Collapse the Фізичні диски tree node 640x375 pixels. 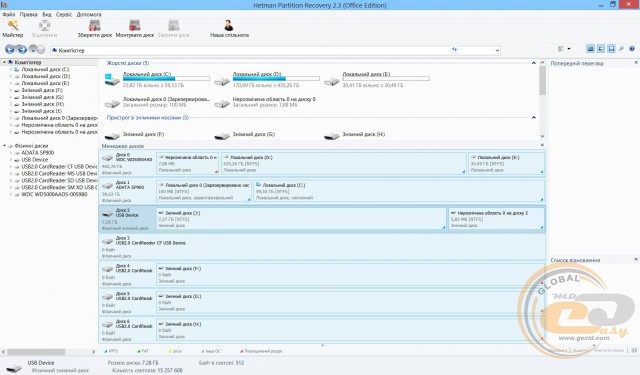click(4, 146)
